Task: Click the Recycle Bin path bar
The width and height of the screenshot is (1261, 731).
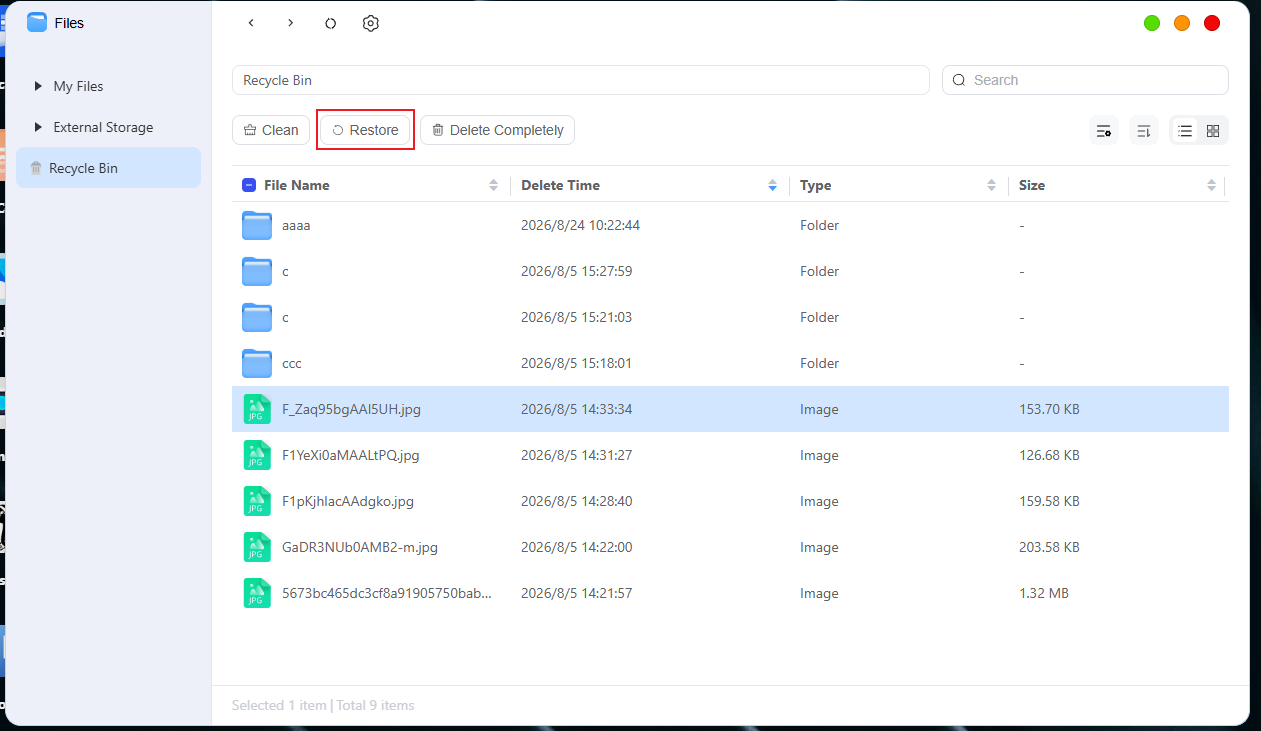Action: coord(581,80)
